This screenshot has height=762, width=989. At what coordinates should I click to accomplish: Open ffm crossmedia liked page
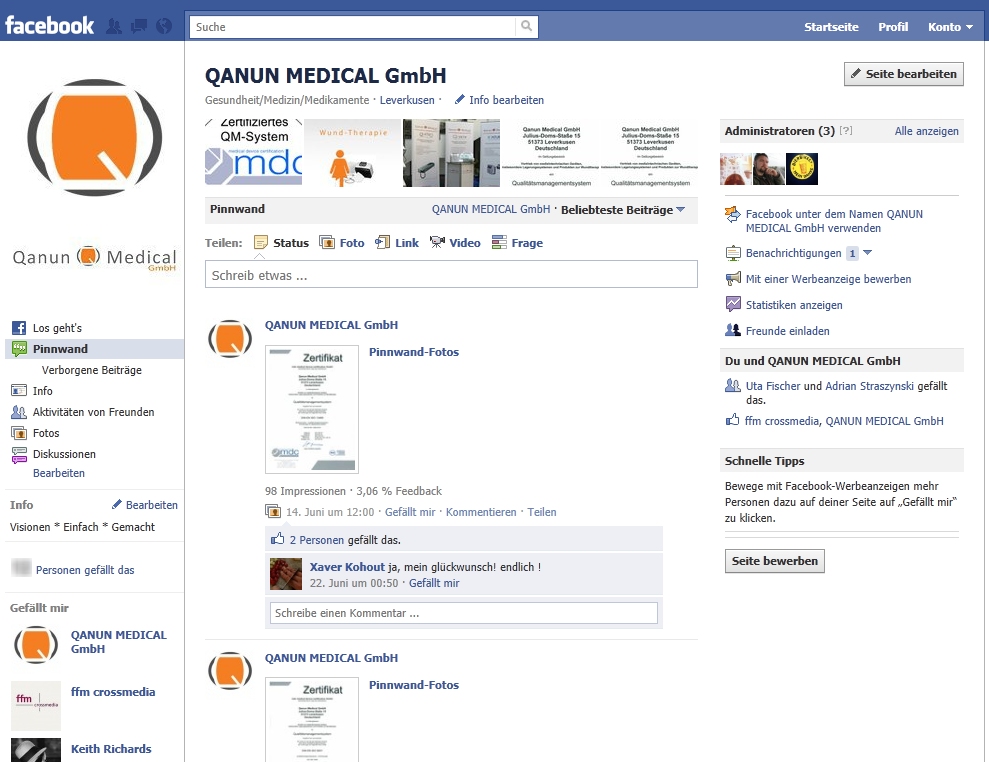click(113, 691)
